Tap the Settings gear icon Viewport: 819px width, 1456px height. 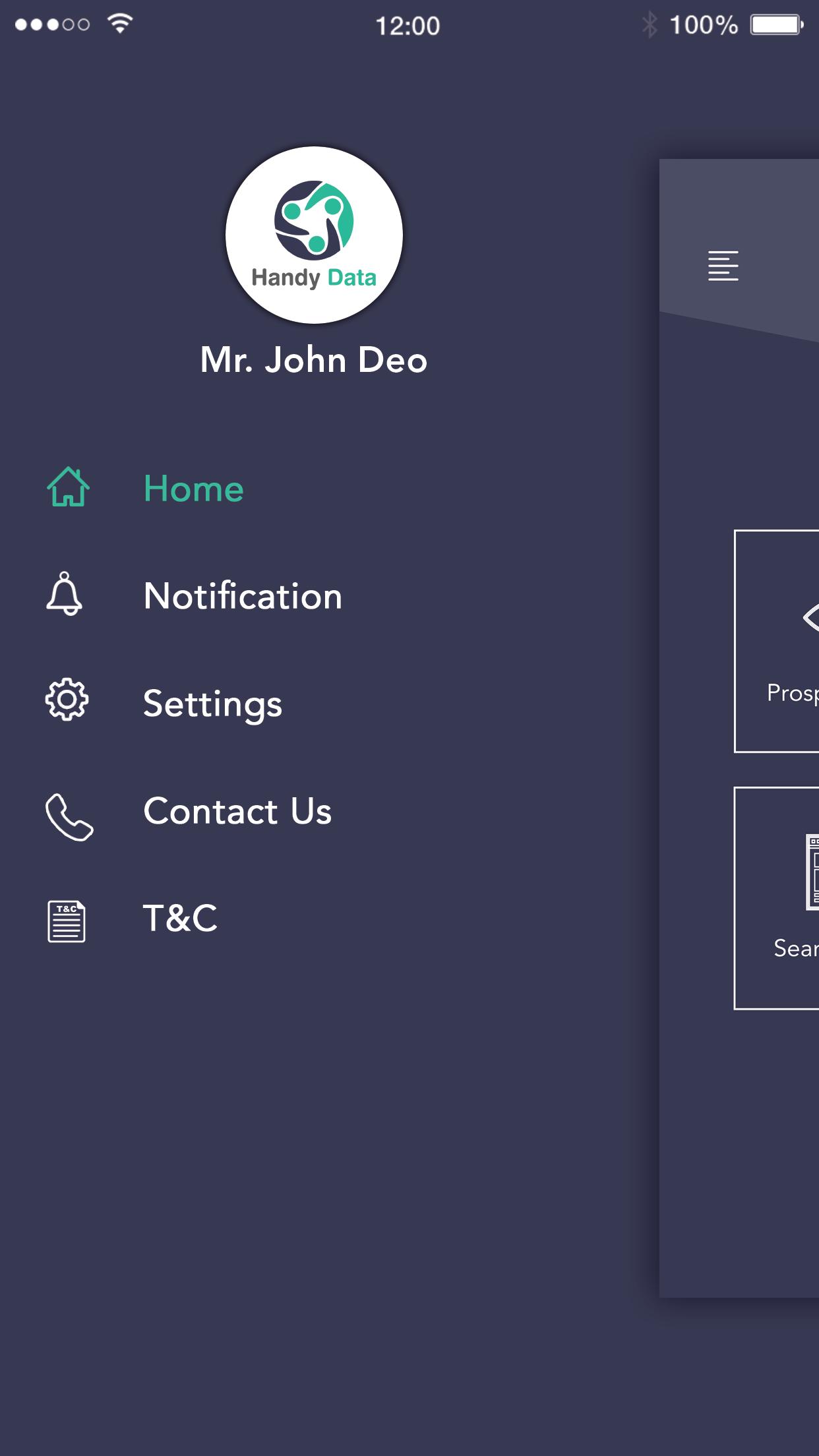click(67, 699)
